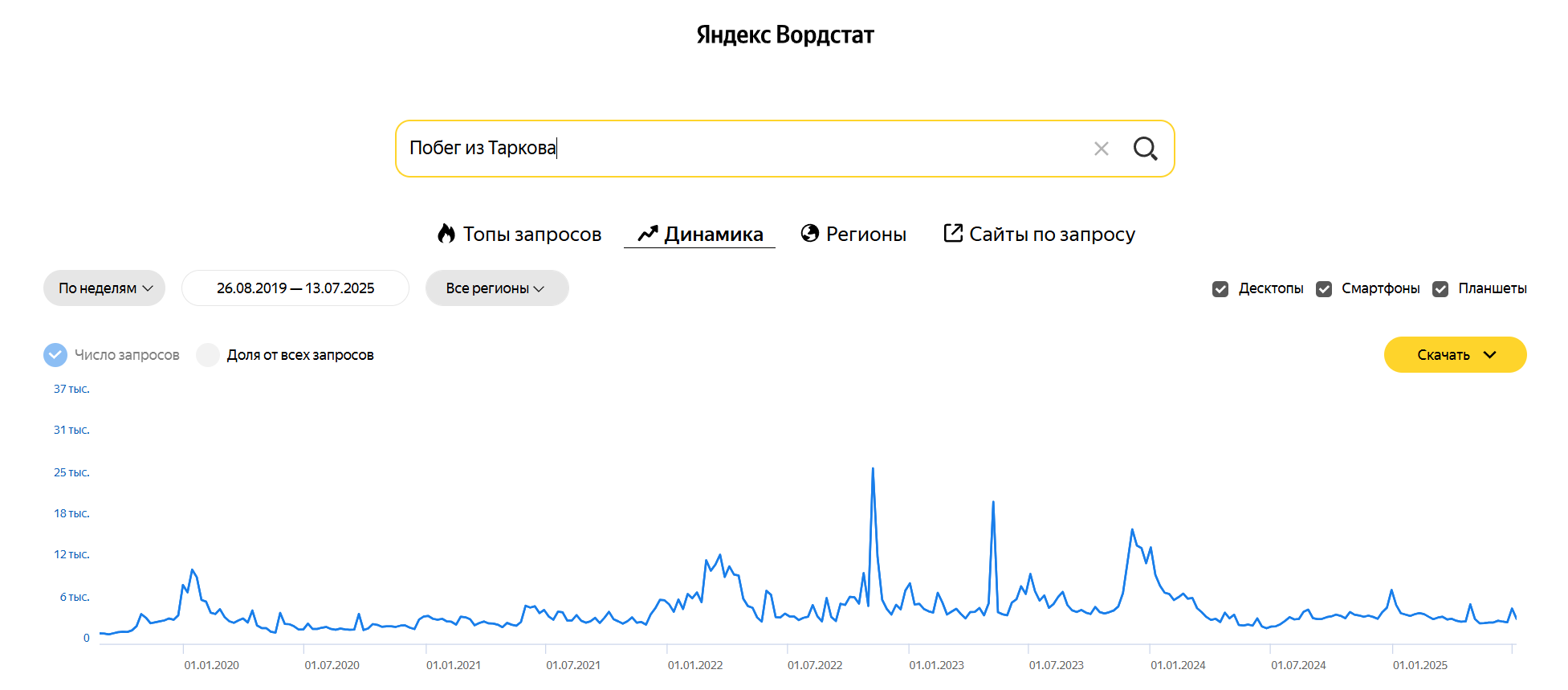Clear the search query with X
Viewport: 1568px width, 690px height.
tap(1101, 149)
